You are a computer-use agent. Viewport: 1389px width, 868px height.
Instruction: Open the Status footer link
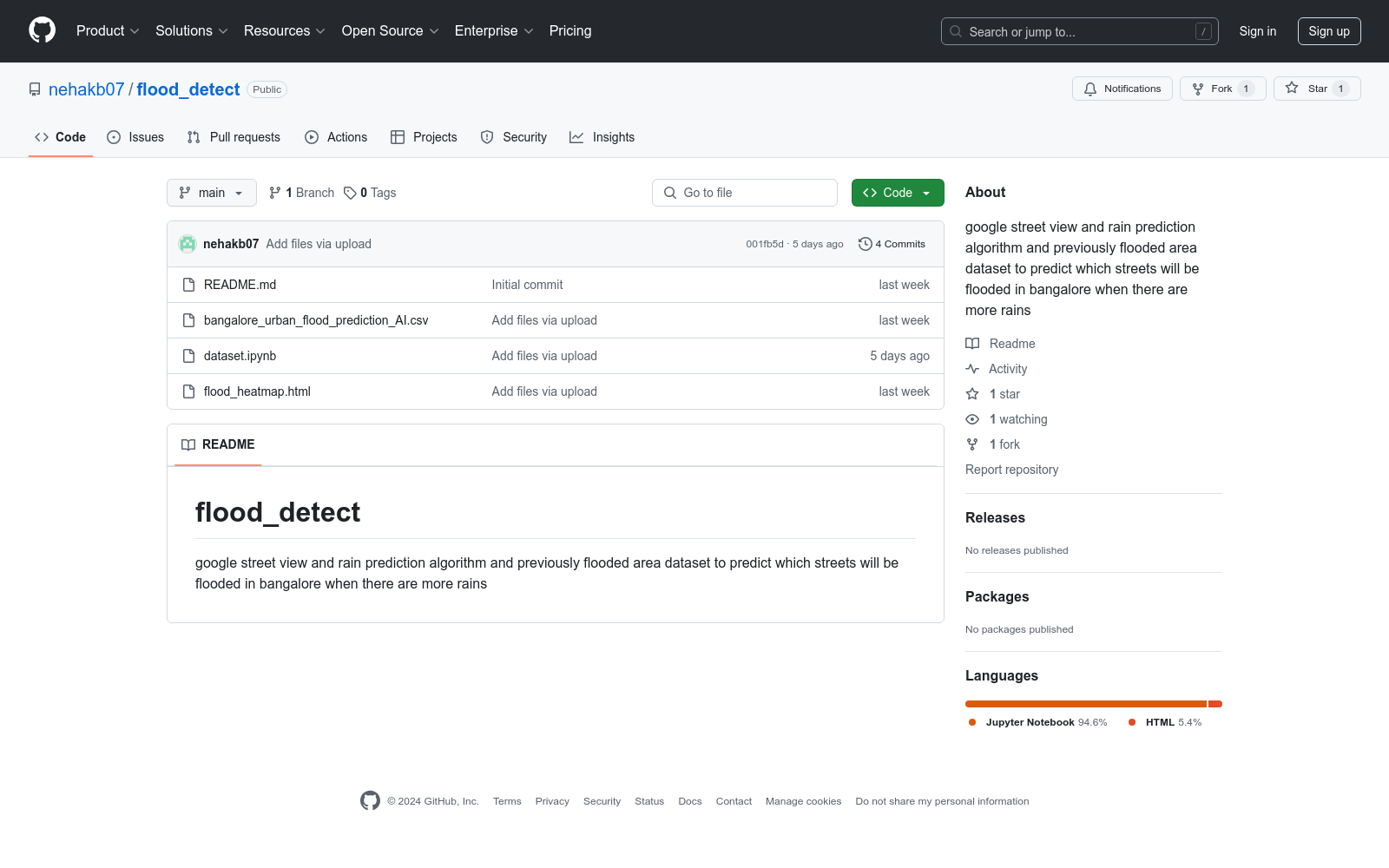point(649,801)
